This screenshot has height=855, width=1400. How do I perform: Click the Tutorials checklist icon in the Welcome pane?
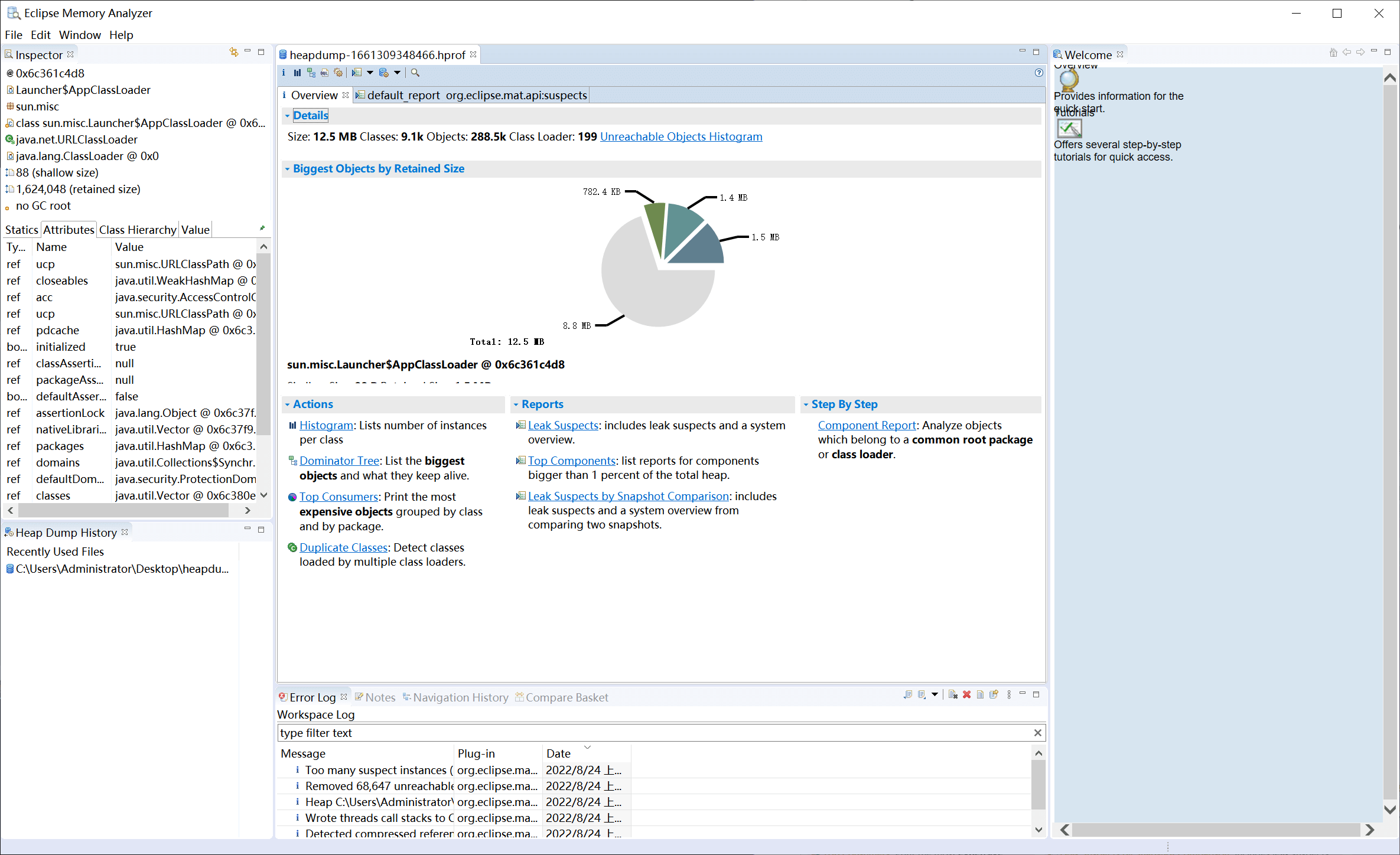pyautogui.click(x=1069, y=128)
